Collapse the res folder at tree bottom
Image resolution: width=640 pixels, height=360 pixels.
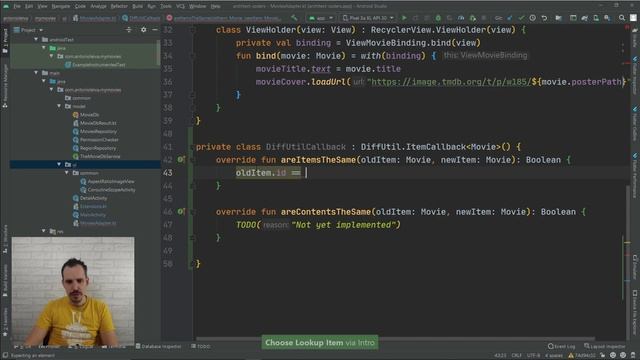tap(44, 231)
